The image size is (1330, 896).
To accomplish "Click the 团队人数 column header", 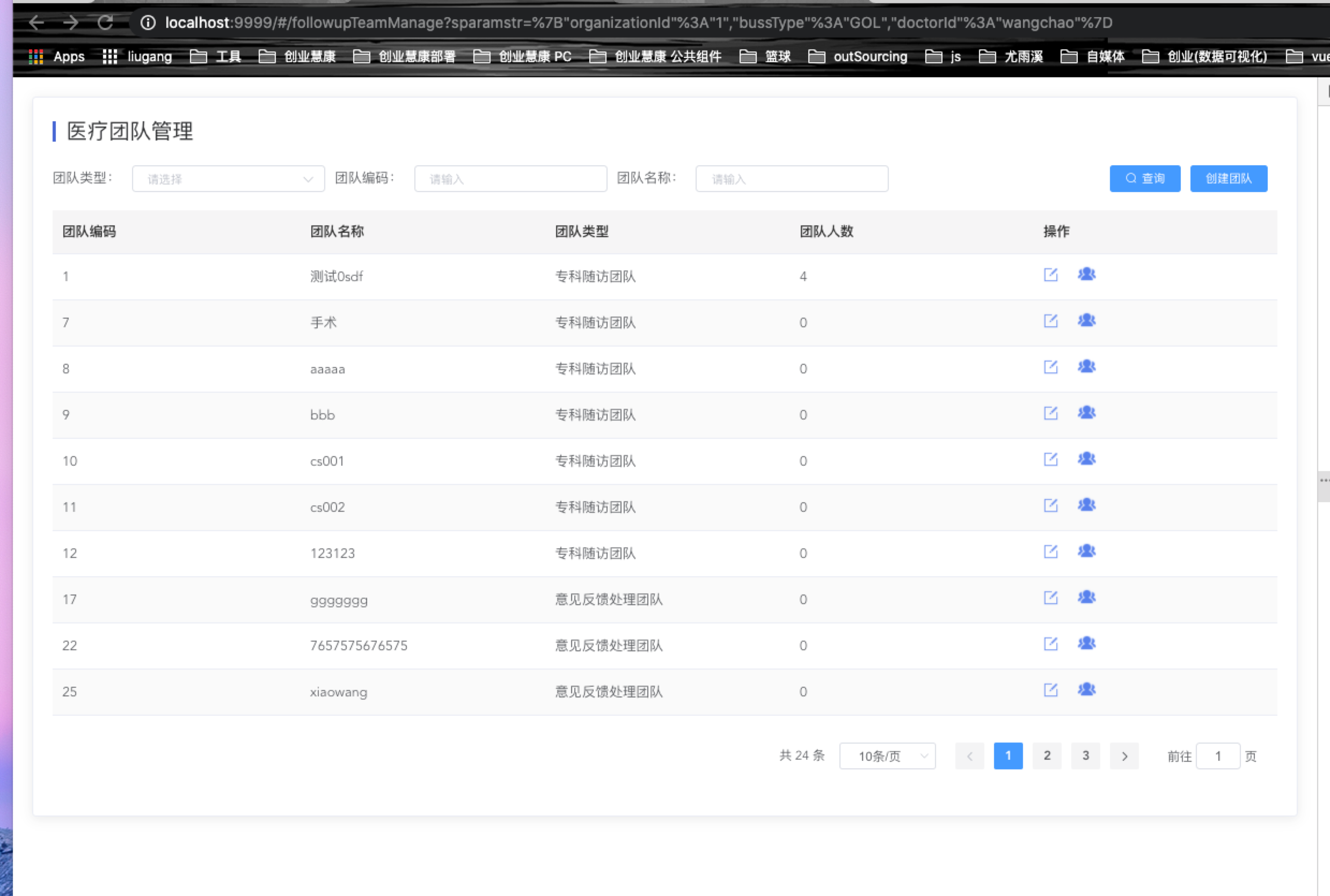I will pos(827,231).
